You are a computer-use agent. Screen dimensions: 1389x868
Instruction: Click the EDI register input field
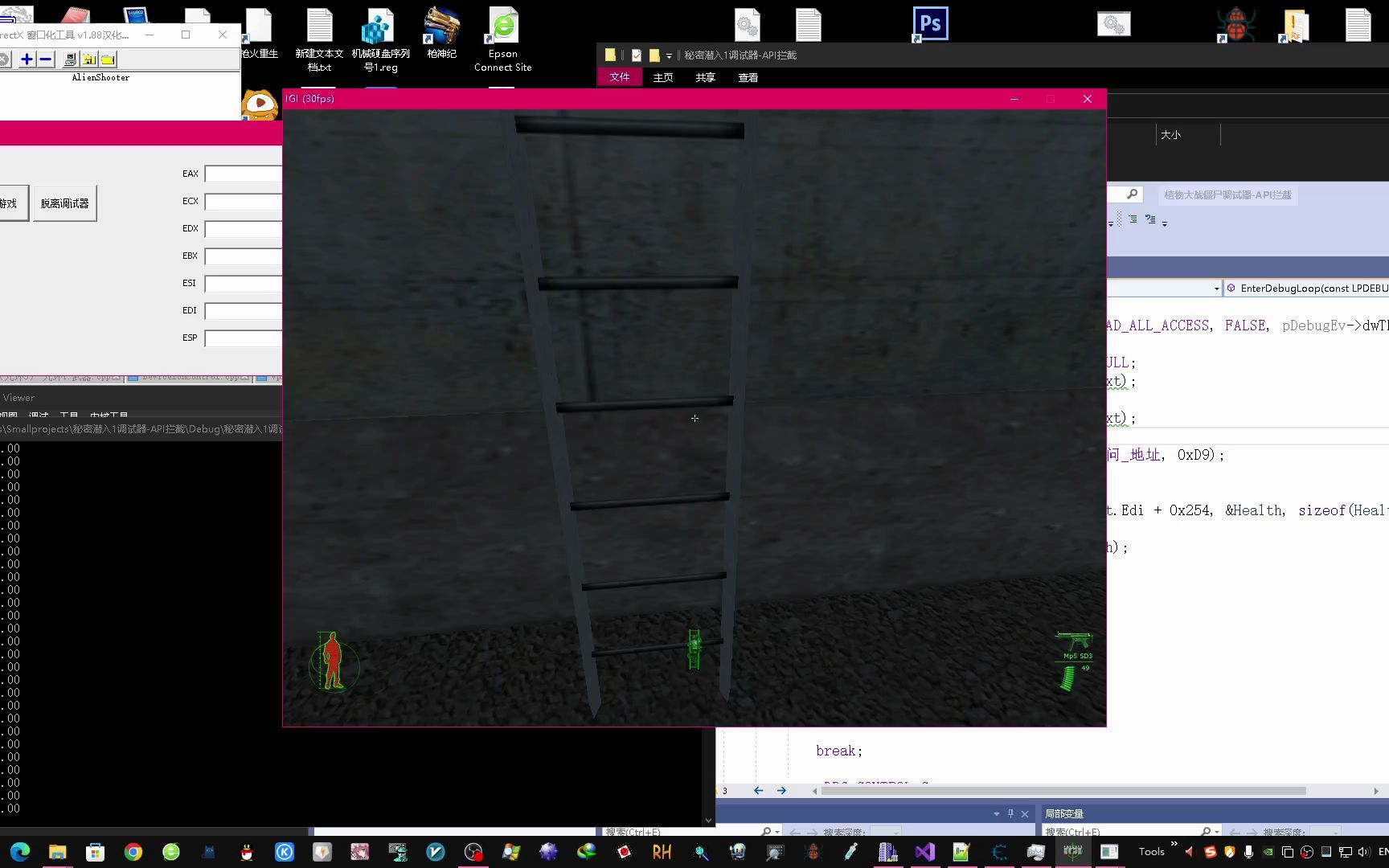[244, 311]
